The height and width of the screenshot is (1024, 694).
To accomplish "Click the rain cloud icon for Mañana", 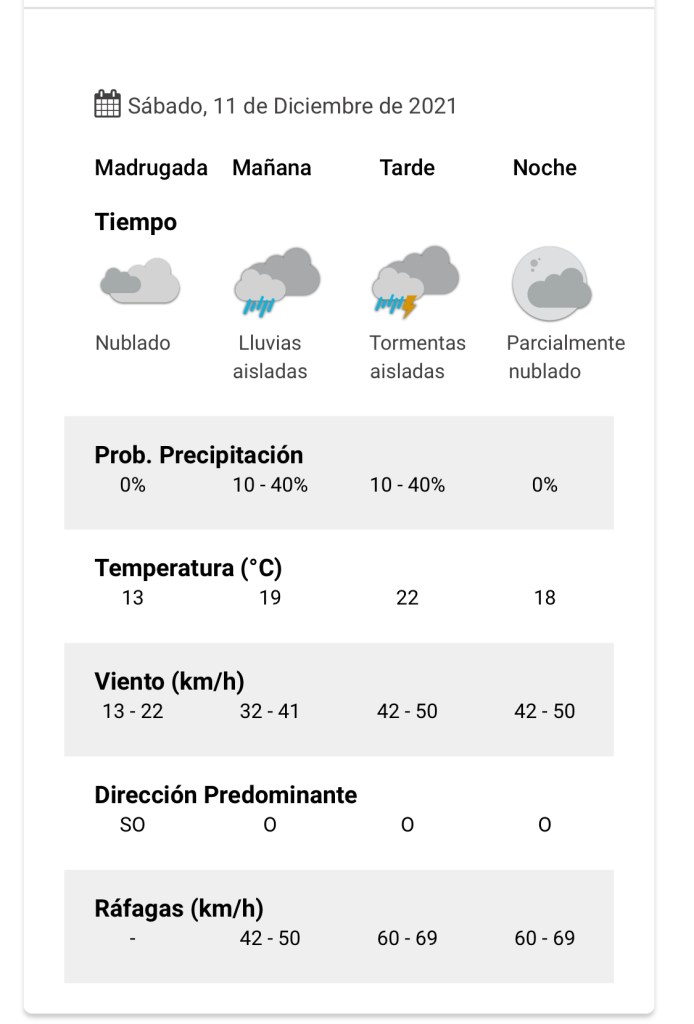I will [x=277, y=281].
